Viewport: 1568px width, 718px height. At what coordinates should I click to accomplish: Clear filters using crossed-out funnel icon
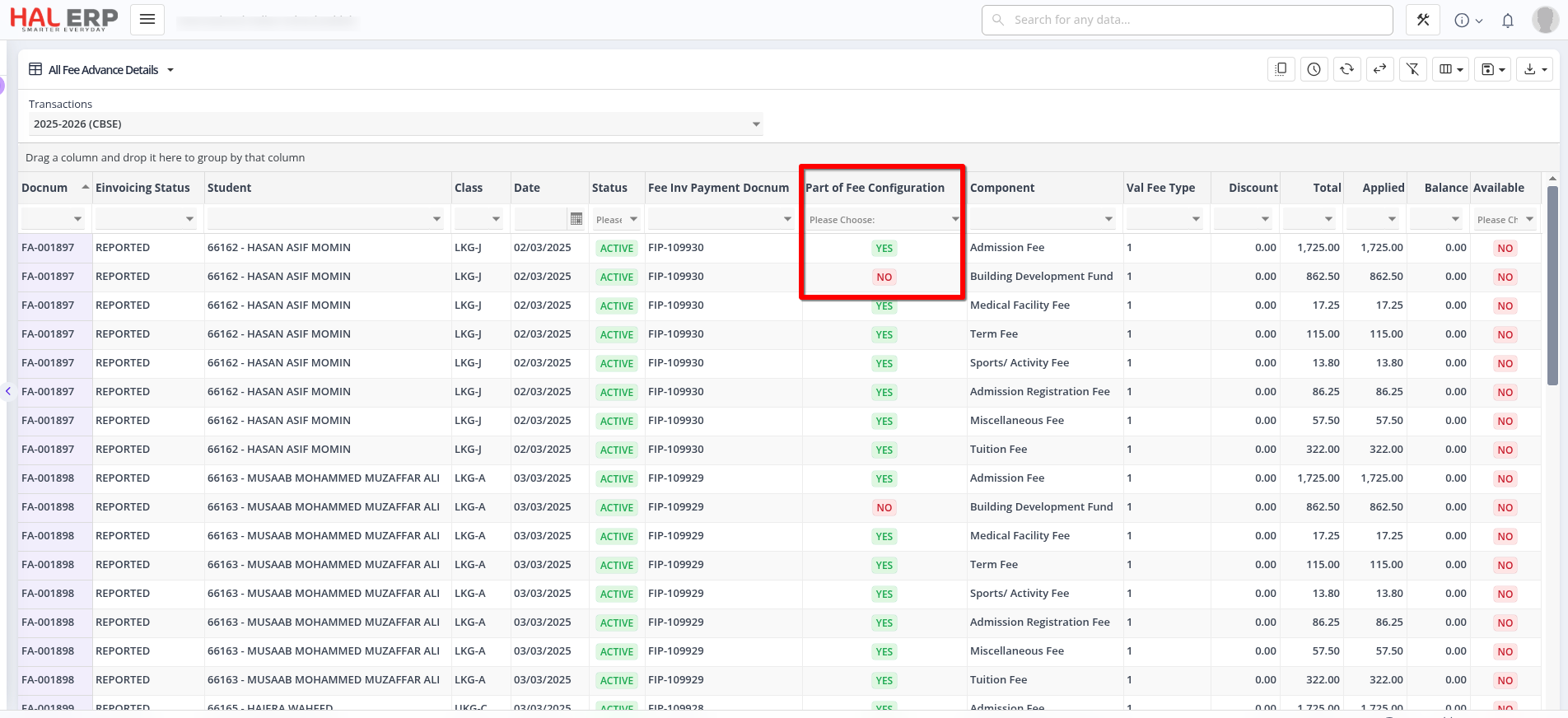pos(1412,70)
